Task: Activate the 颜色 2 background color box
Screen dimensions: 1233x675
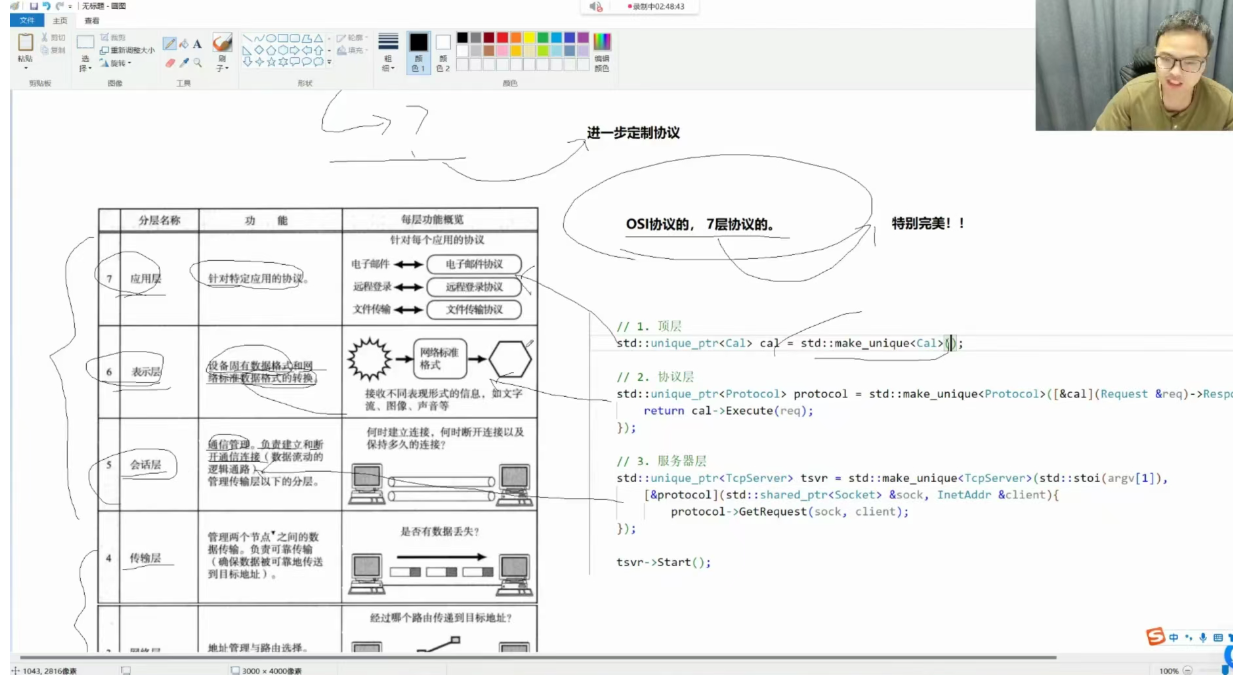Action: [x=443, y=52]
